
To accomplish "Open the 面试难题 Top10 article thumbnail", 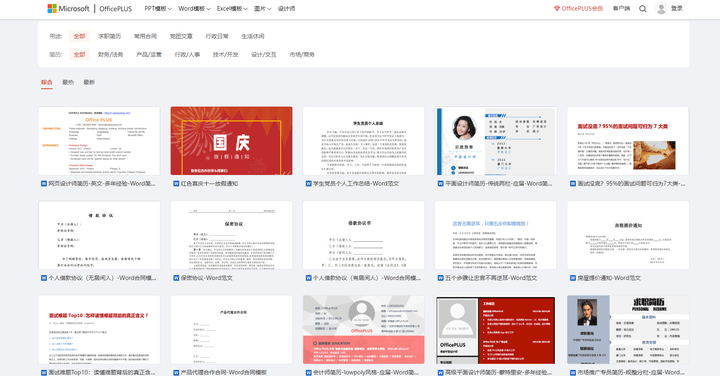I will coord(99,330).
